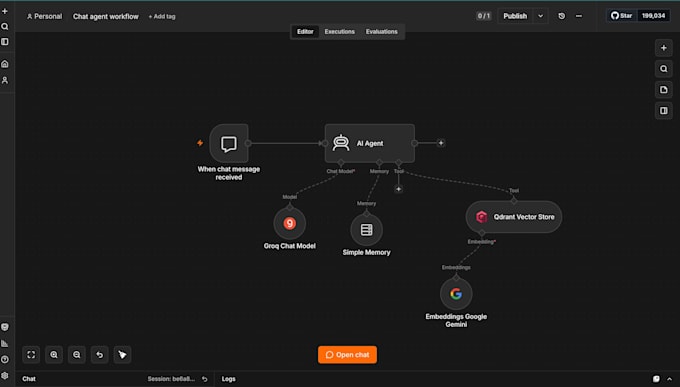Open settings gear at sidebar bottom
This screenshot has height=387, width=680.
tap(5, 376)
